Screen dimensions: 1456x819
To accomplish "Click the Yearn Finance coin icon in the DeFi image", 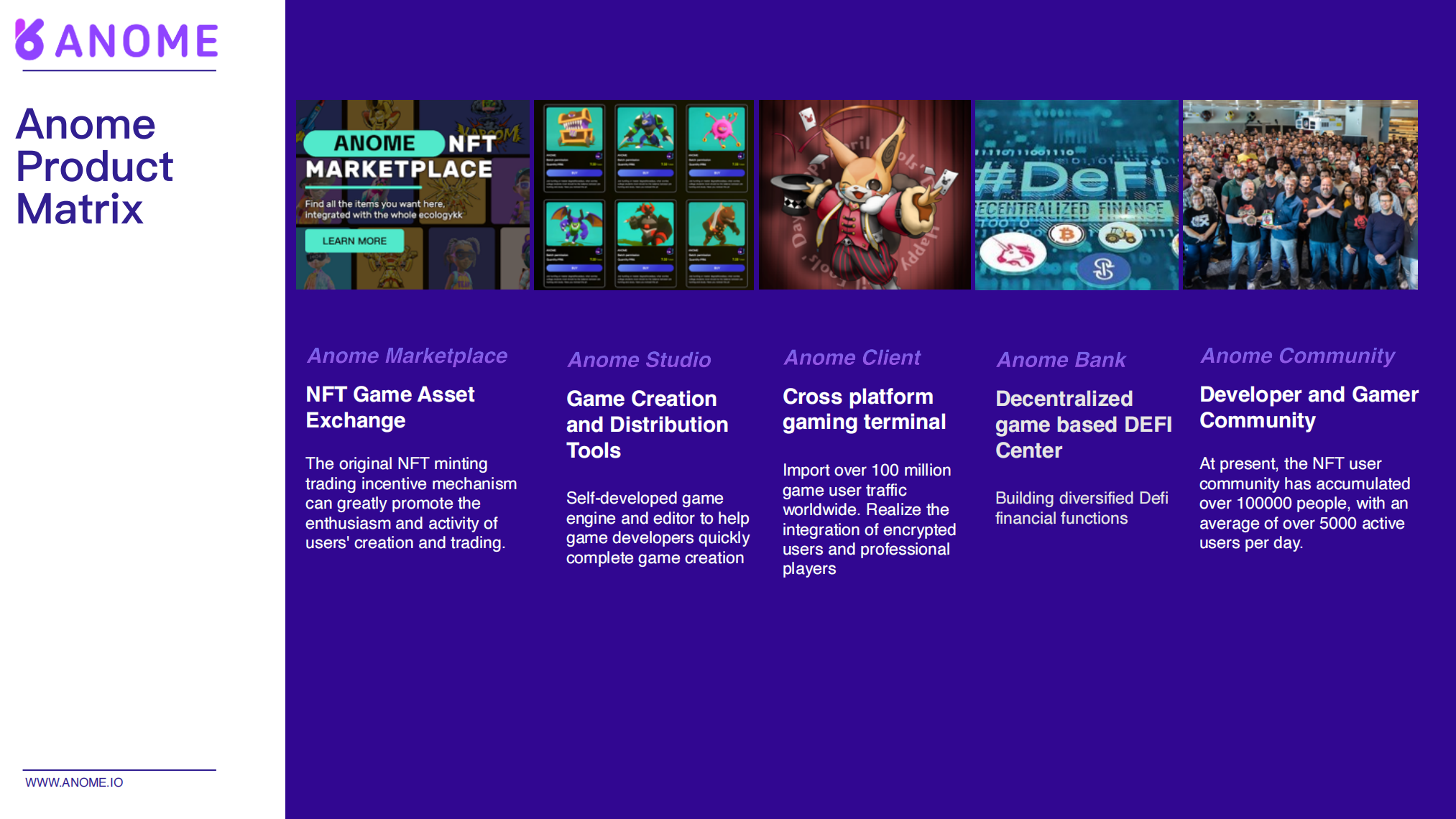I will tap(1105, 269).
